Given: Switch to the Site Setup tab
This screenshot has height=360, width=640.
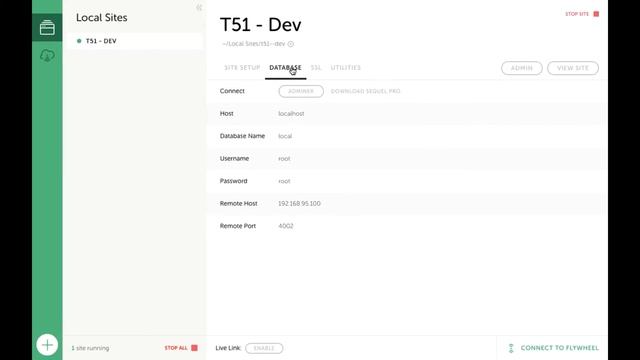Looking at the screenshot, I should (242, 68).
